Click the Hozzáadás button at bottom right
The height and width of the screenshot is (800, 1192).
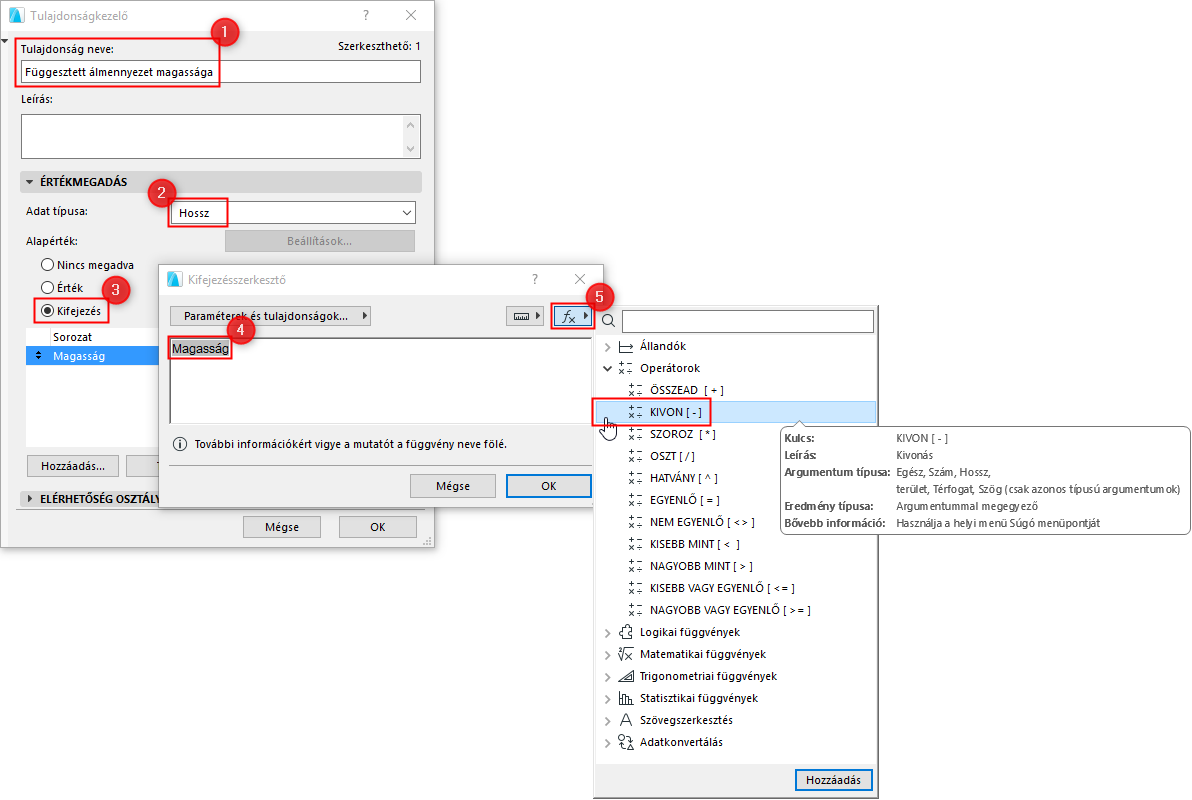tap(835, 780)
